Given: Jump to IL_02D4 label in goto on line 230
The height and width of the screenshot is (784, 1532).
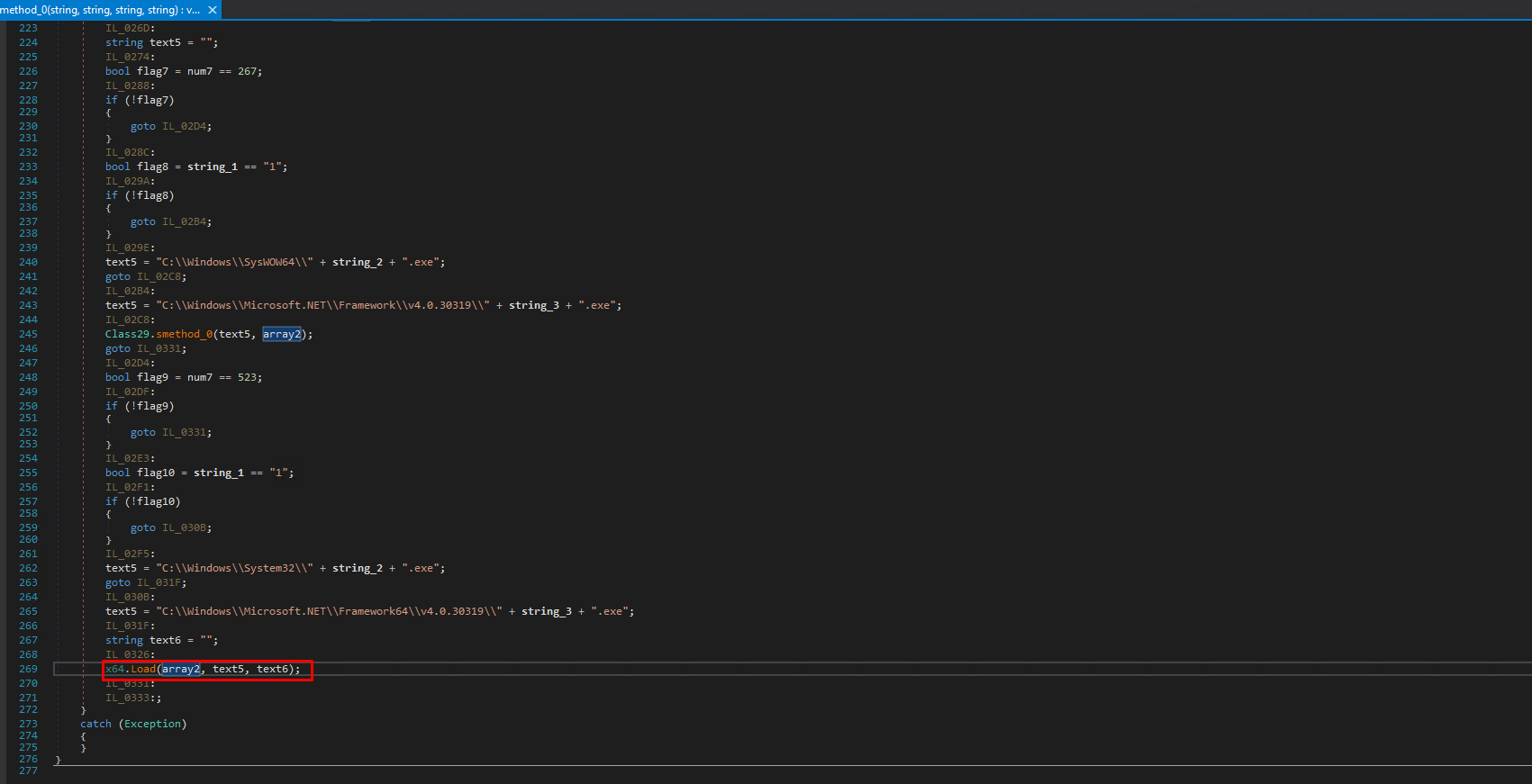Looking at the screenshot, I should [184, 126].
